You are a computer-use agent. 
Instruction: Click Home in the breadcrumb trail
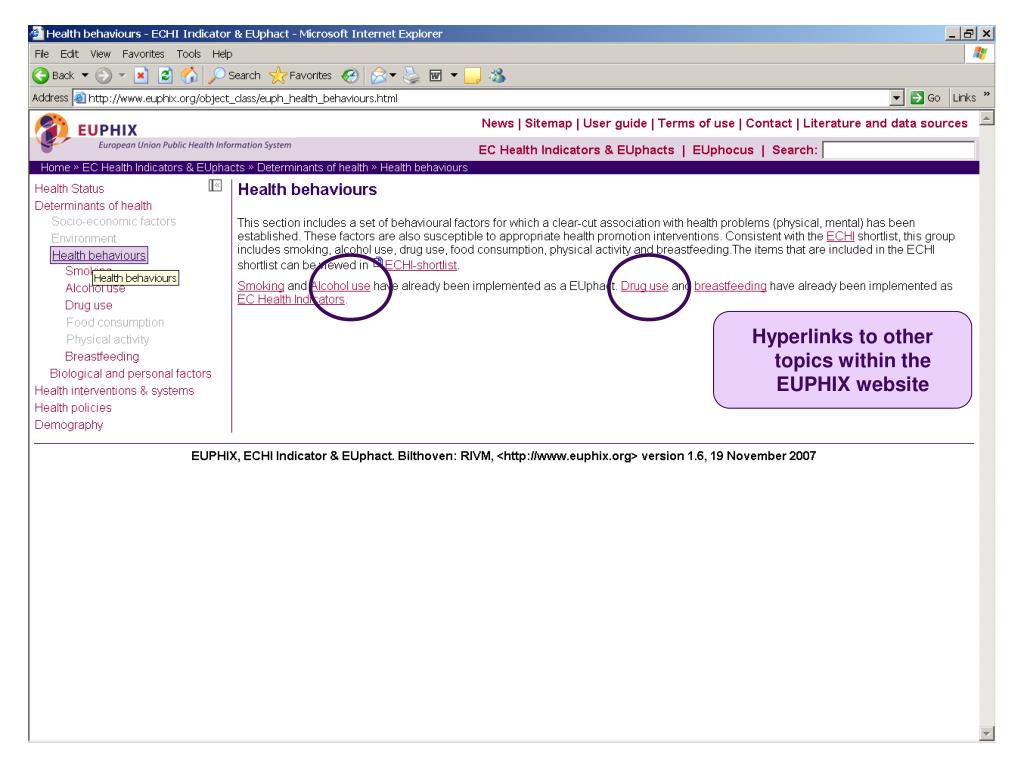tap(55, 167)
